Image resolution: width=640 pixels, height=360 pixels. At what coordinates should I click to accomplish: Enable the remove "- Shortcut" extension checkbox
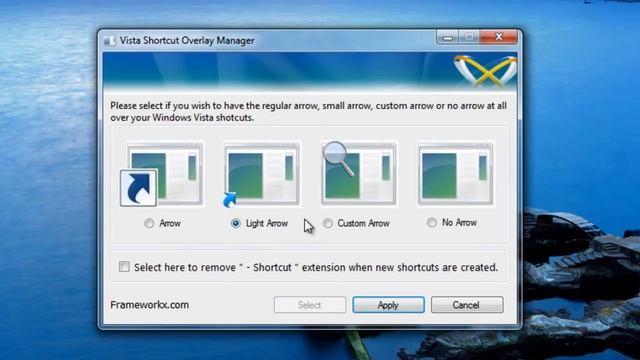coord(124,267)
